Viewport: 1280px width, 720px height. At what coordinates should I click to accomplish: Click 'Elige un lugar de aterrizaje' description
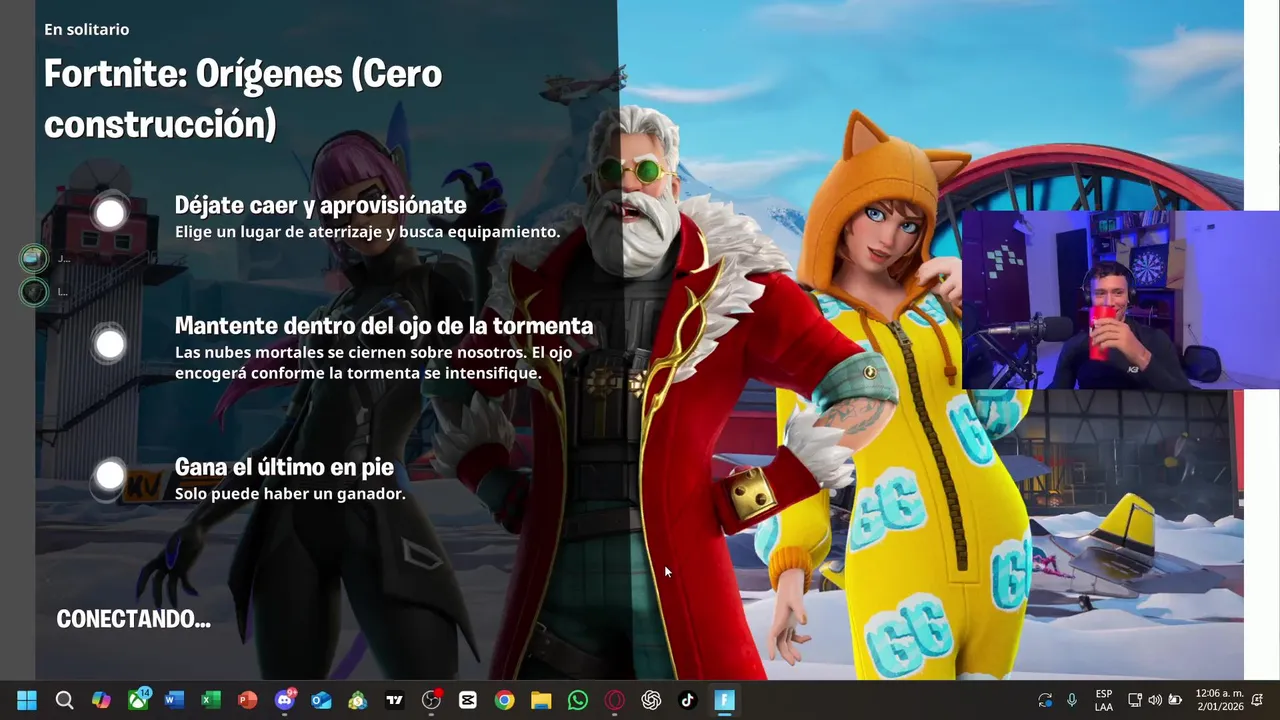coord(367,232)
